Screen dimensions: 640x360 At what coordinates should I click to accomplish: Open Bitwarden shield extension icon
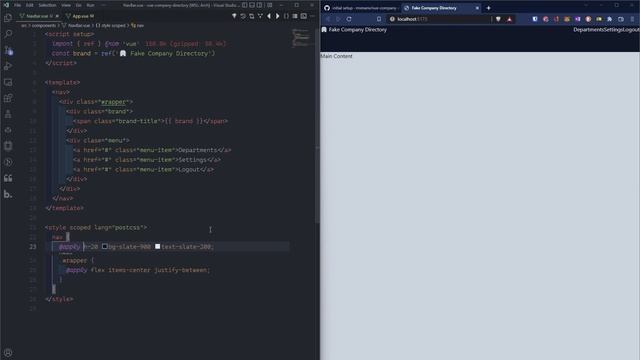535,19
